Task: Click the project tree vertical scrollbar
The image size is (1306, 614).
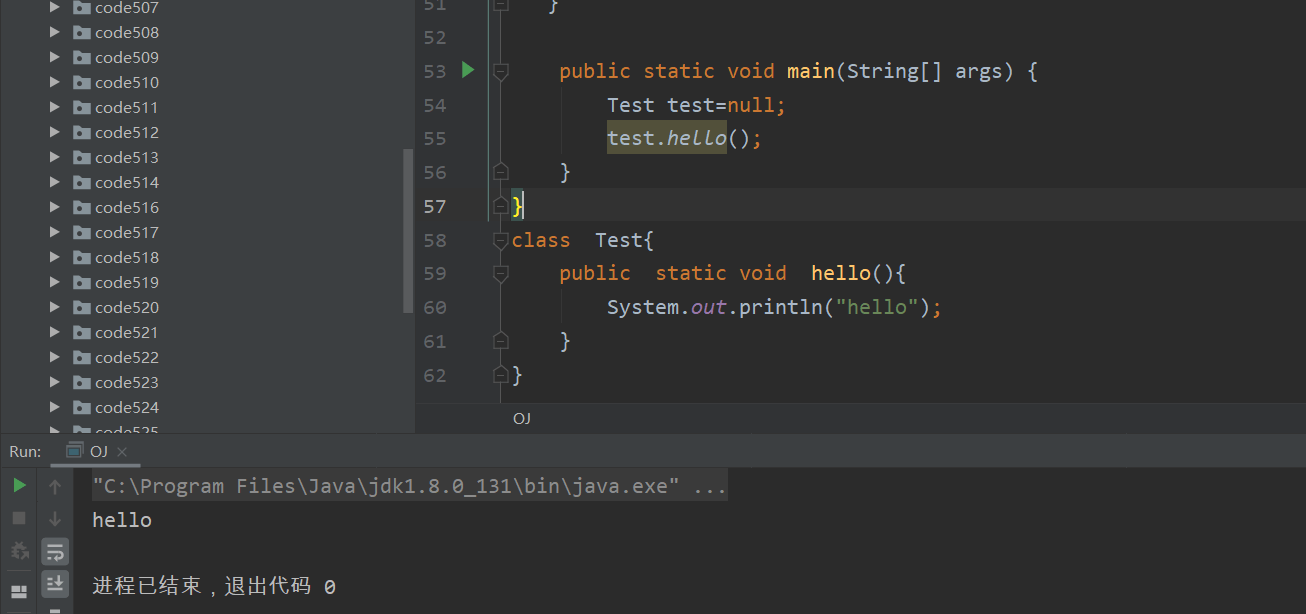Action: tap(407, 231)
